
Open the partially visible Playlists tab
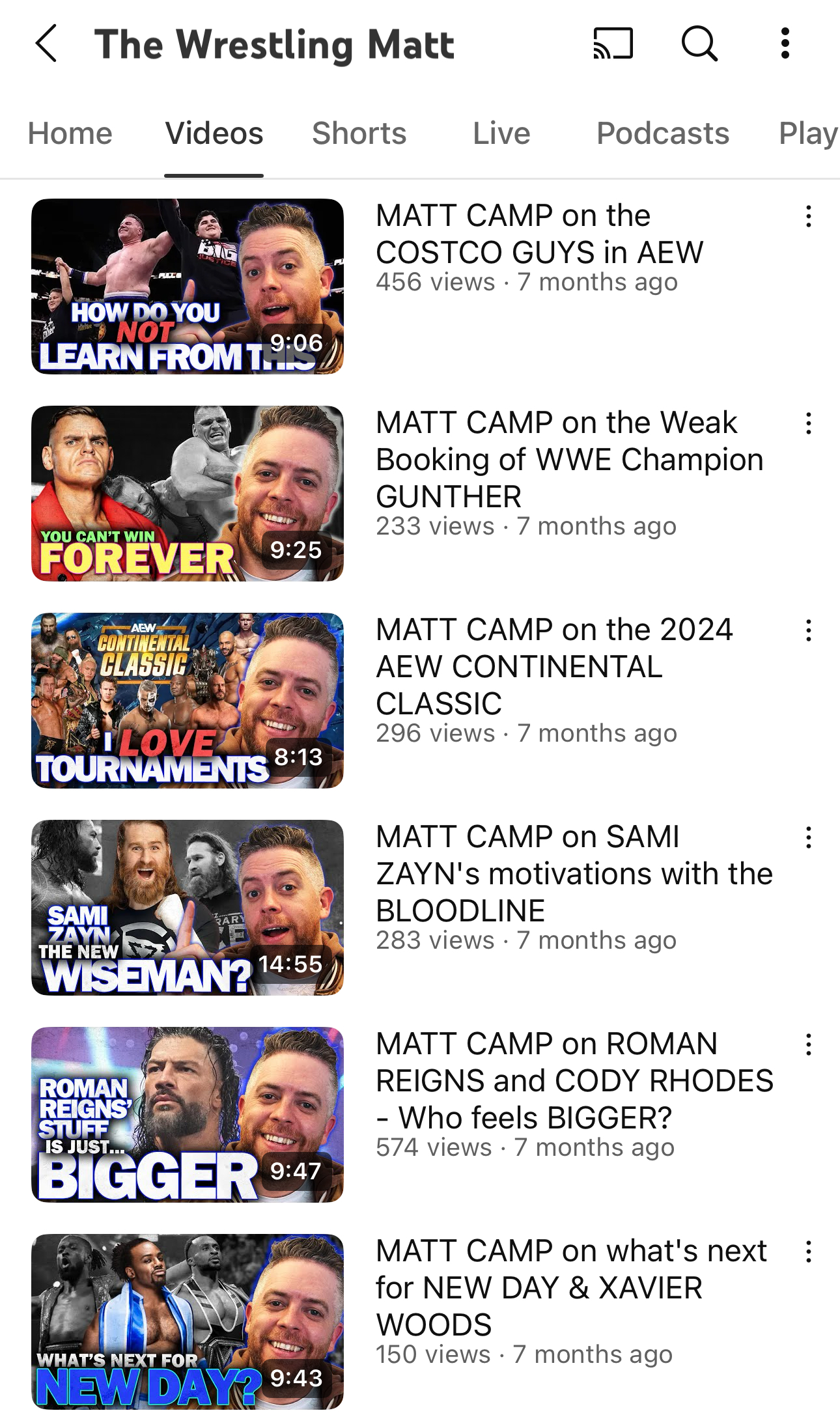809,133
